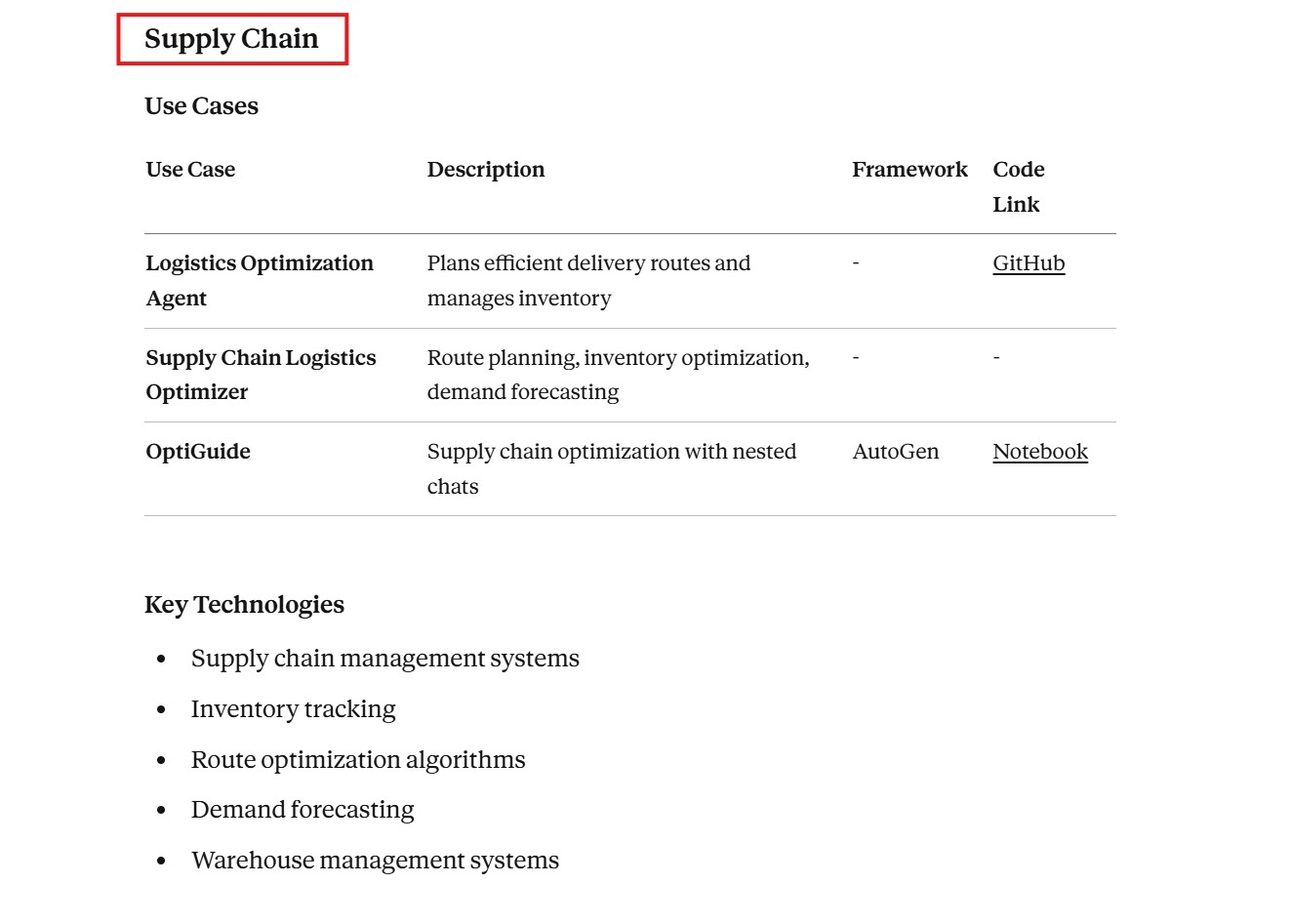Click the Key Technologies heading
The height and width of the screenshot is (924, 1292).
244,605
